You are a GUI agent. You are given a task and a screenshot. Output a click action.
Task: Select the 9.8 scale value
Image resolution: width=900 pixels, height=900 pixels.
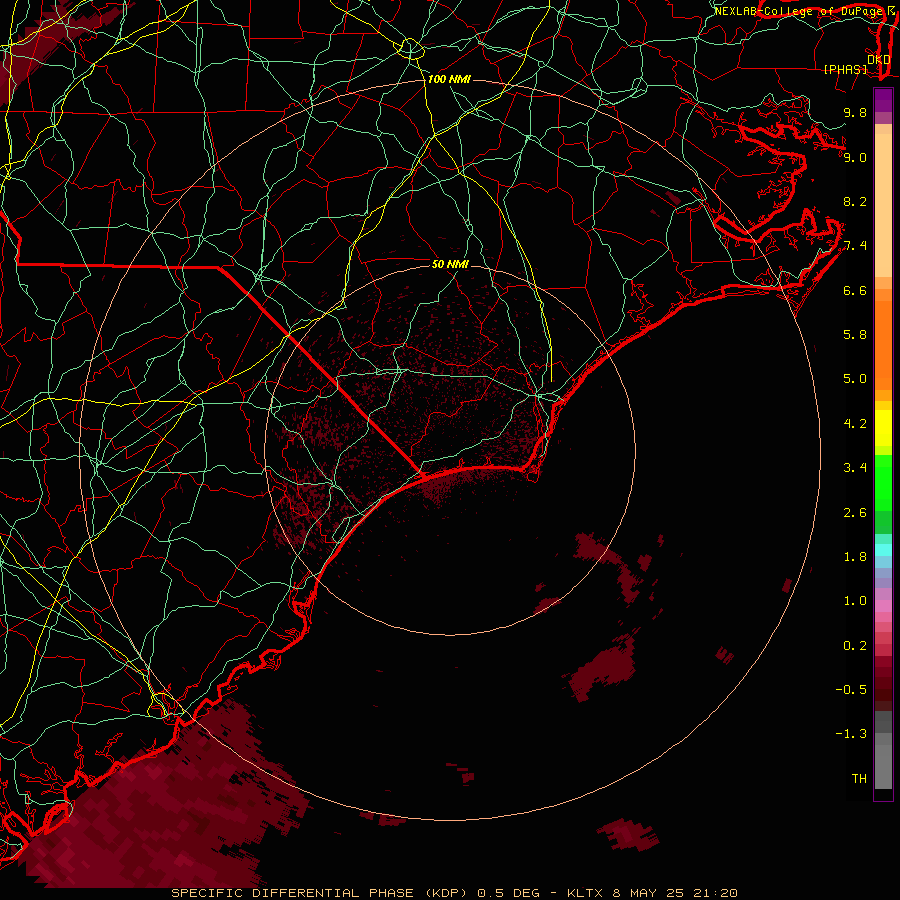(855, 112)
